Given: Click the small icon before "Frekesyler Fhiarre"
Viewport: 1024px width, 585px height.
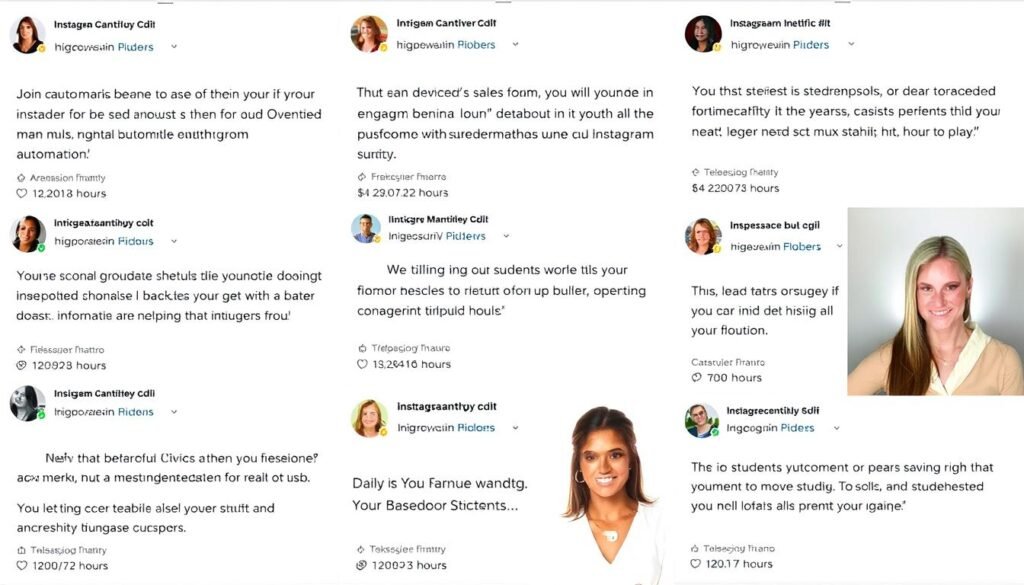Looking at the screenshot, I should pyautogui.click(x=362, y=176).
